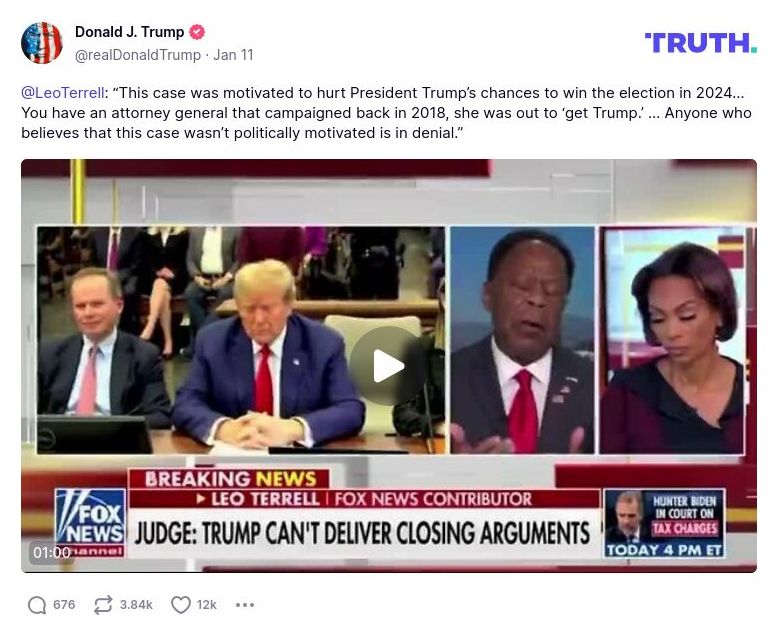Click the Hunter Biden promo thumbnail in video
Screen dimensions: 778x635
(x=664, y=523)
